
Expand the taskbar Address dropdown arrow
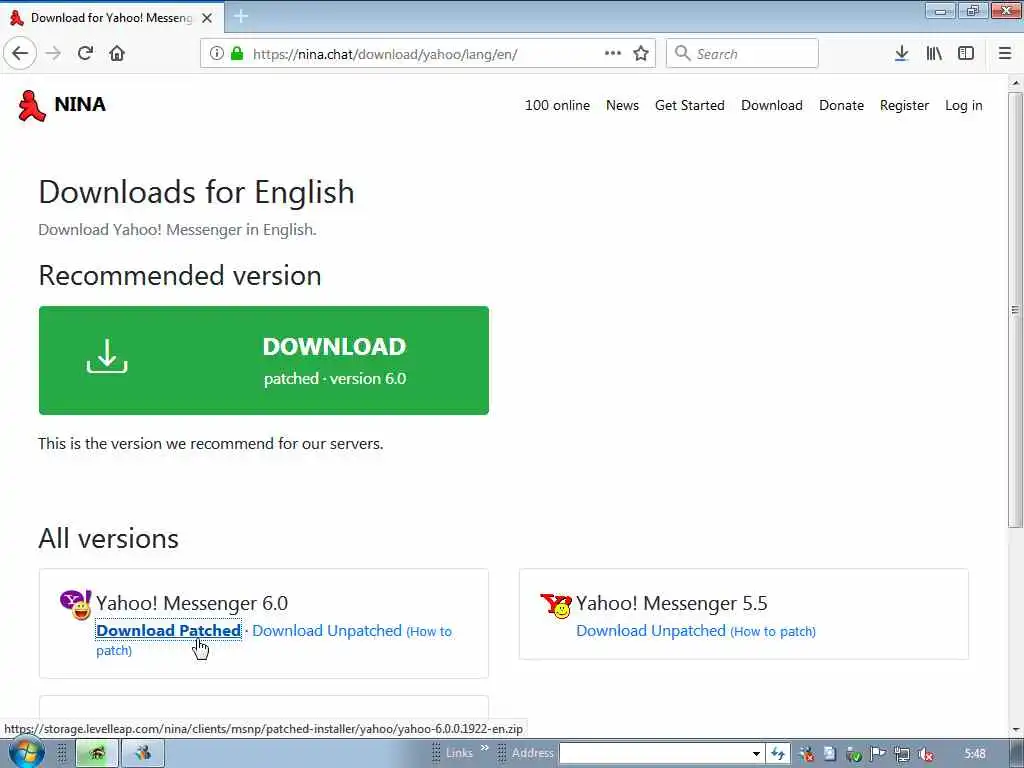click(x=756, y=754)
